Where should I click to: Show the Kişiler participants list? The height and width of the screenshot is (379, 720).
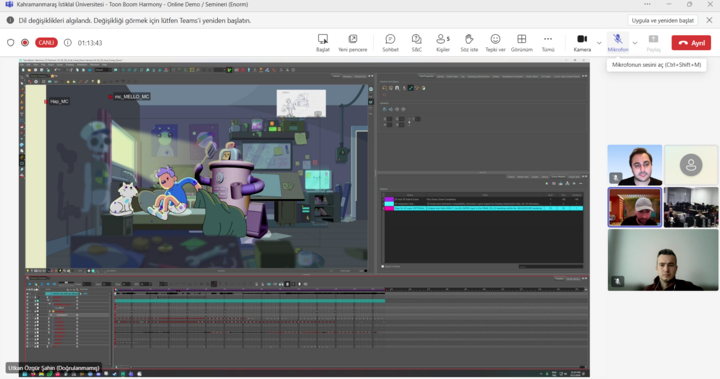coord(443,43)
